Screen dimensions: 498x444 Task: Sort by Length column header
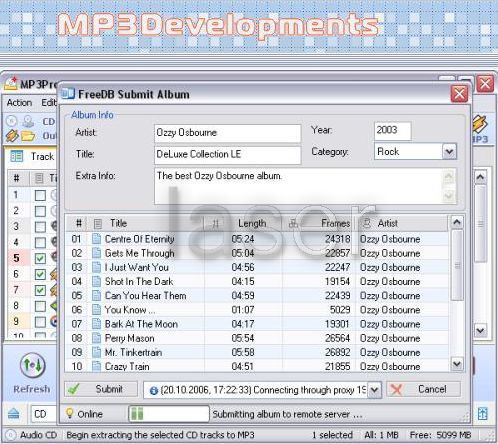point(243,223)
